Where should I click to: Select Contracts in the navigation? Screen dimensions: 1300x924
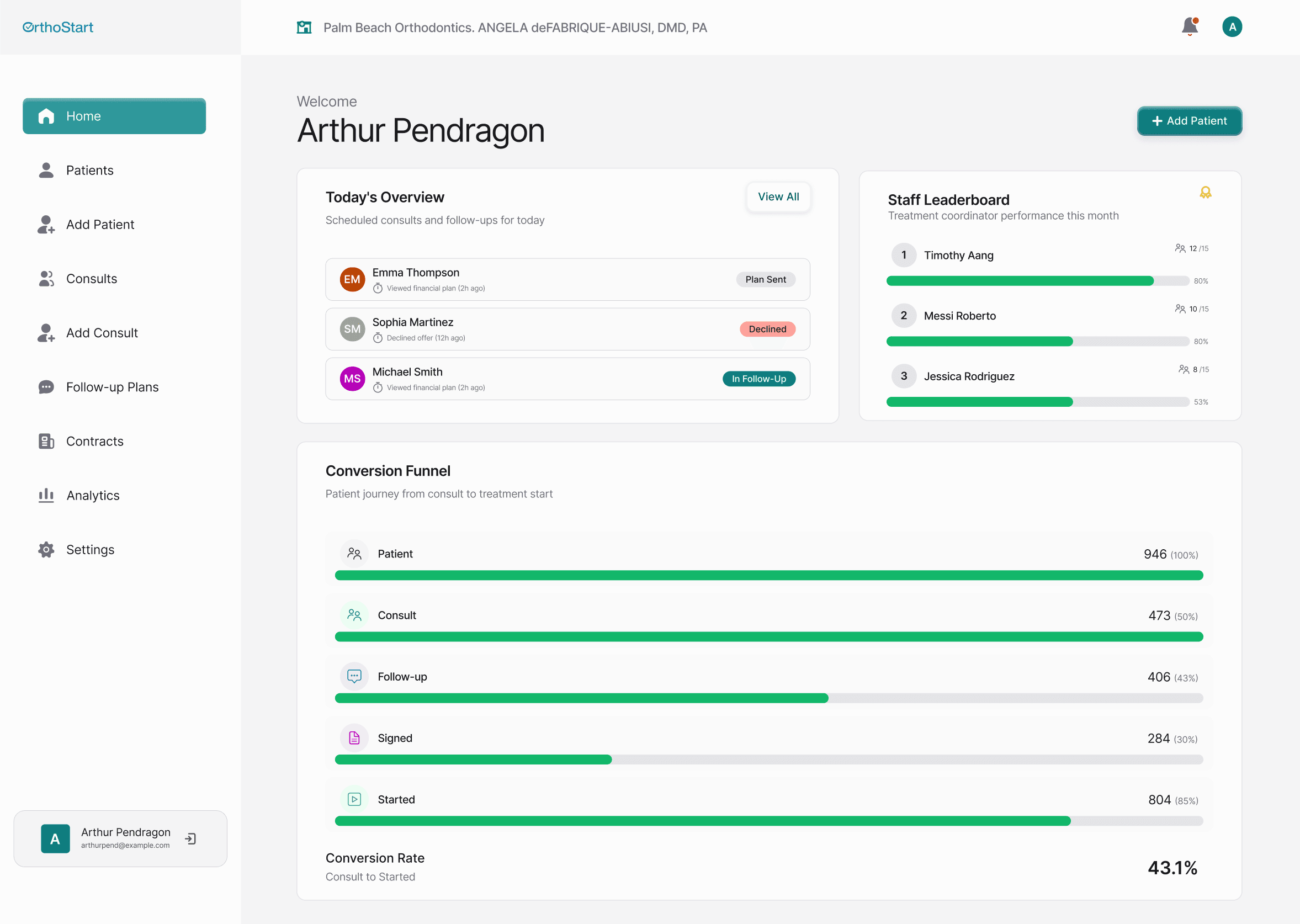point(94,442)
